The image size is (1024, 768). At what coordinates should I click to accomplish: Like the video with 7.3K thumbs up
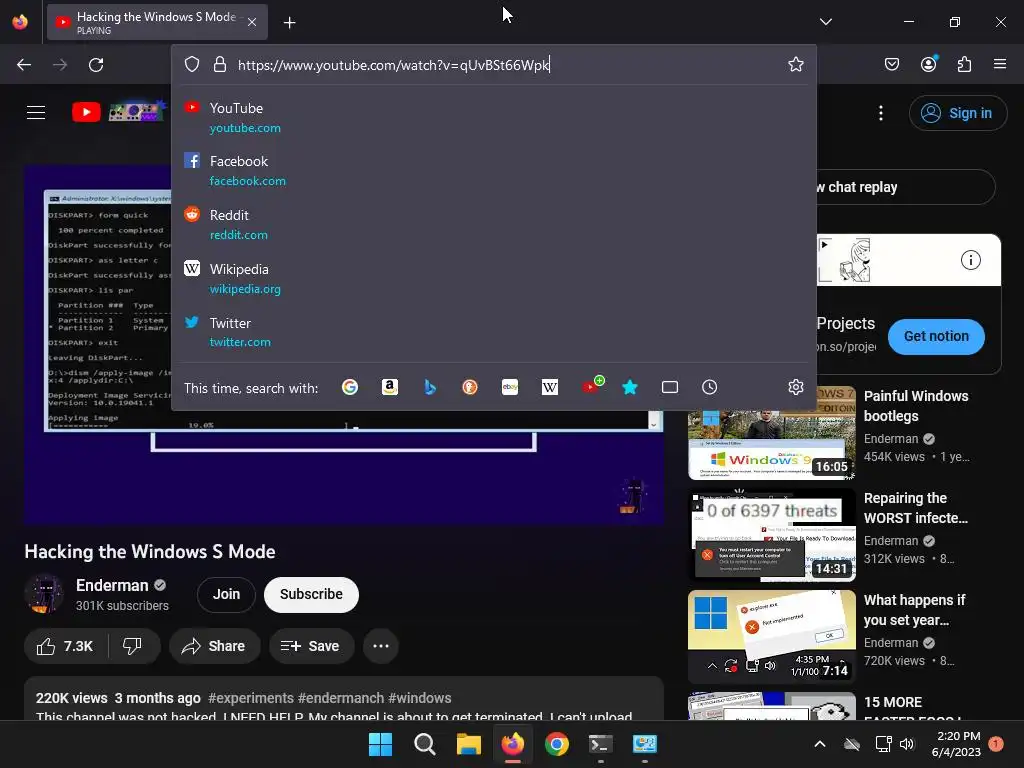point(65,646)
